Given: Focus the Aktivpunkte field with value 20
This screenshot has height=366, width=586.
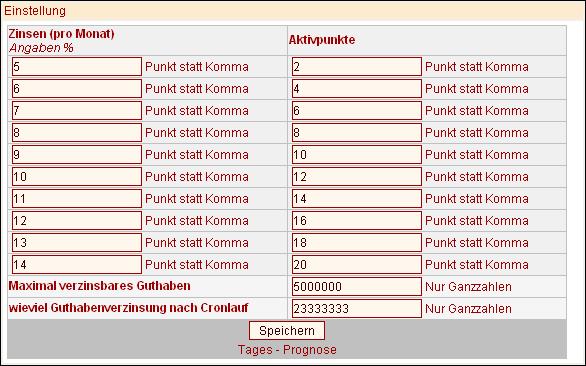Looking at the screenshot, I should pos(357,265).
